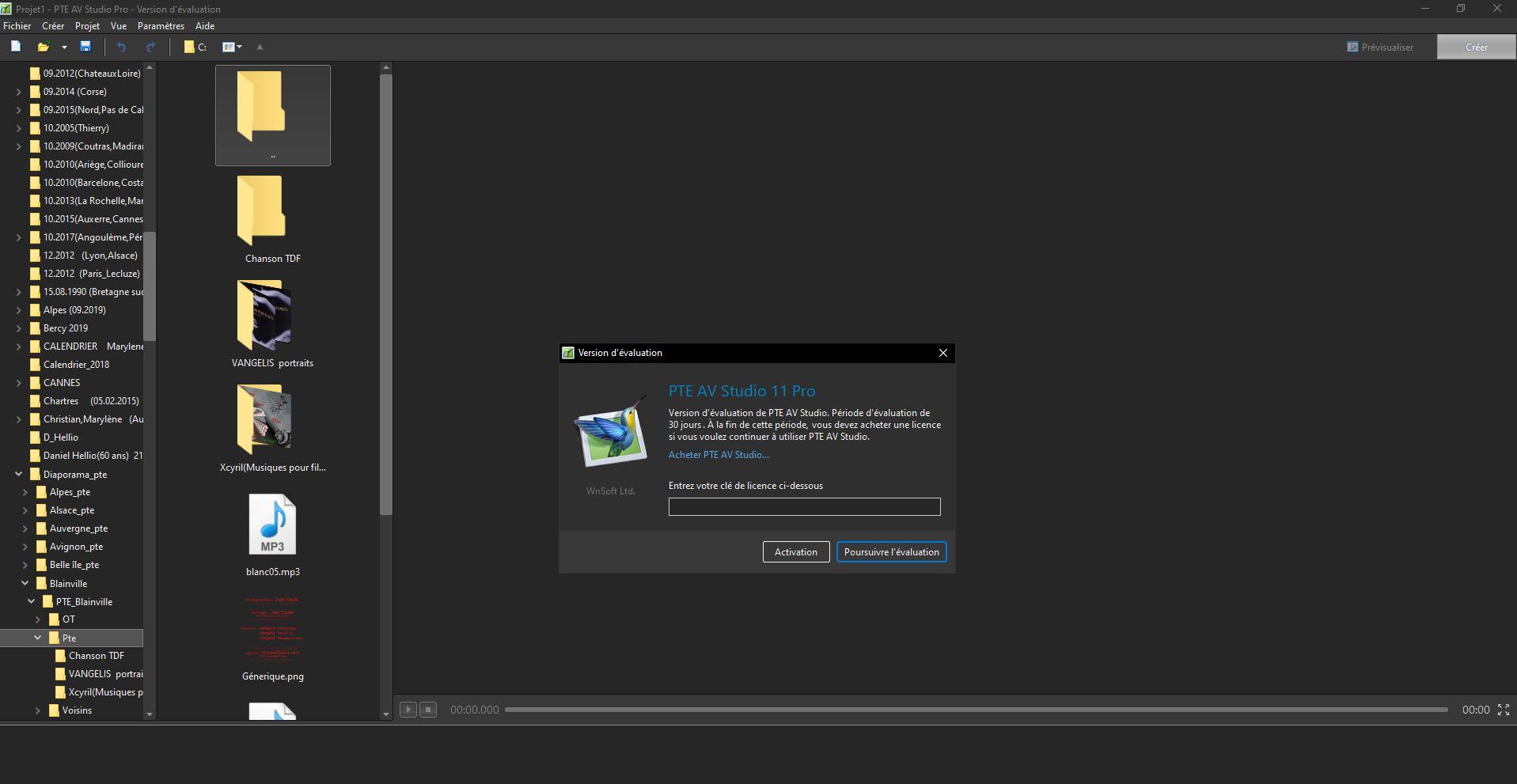The height and width of the screenshot is (784, 1517).
Task: Click folder tree scroll-up arrow
Action: click(150, 68)
